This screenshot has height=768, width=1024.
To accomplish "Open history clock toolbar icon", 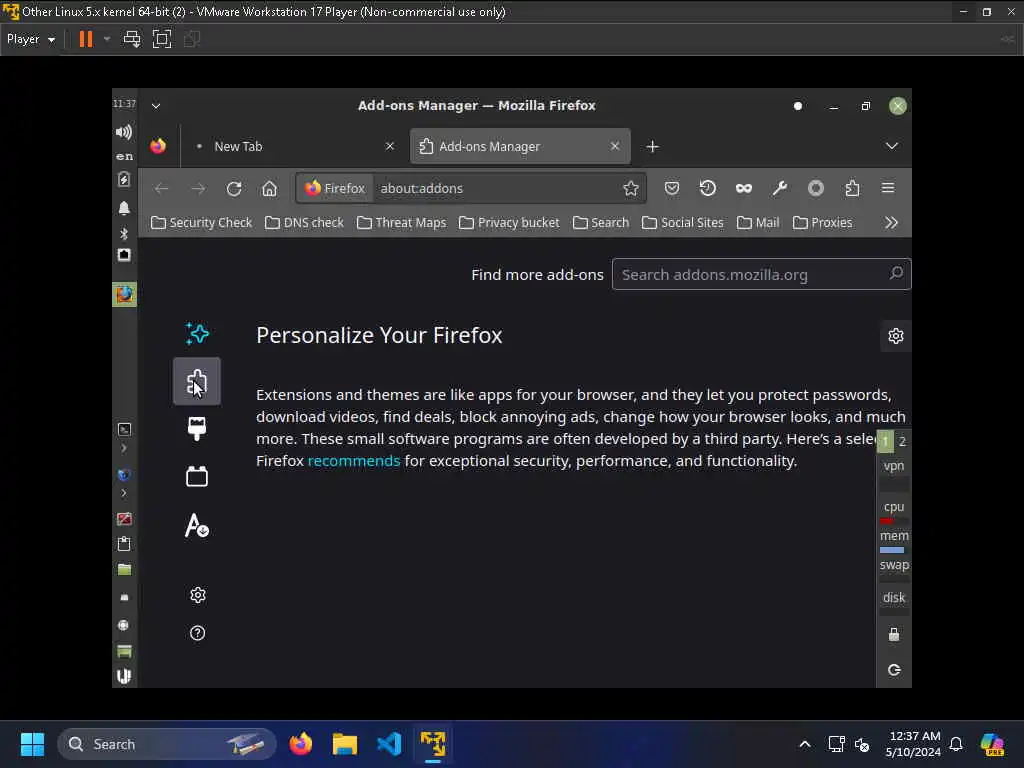I will click(707, 189).
